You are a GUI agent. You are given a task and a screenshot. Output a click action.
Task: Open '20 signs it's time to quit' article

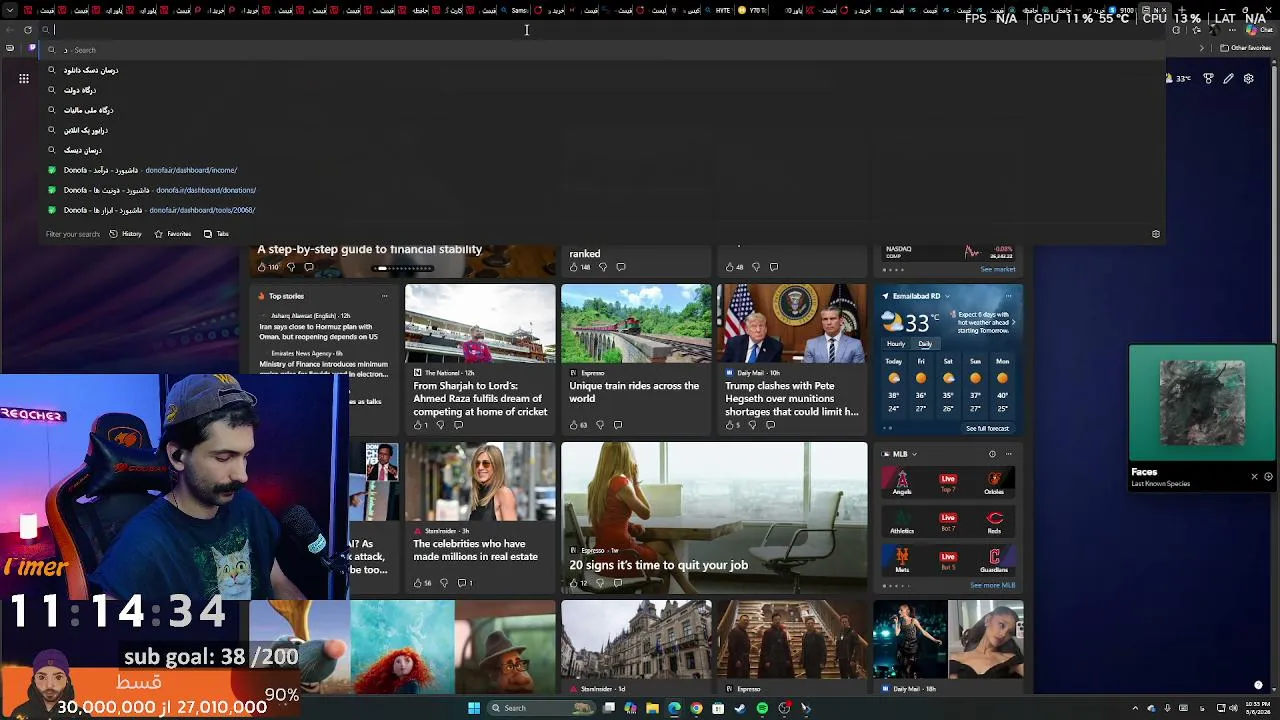658,565
